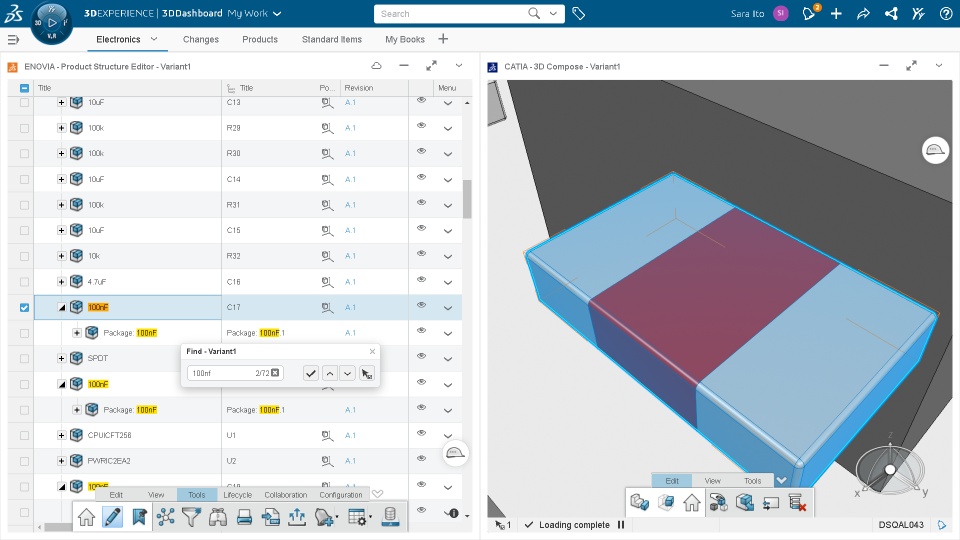
Task: Toggle visibility eye for R30 row
Action: [421, 151]
